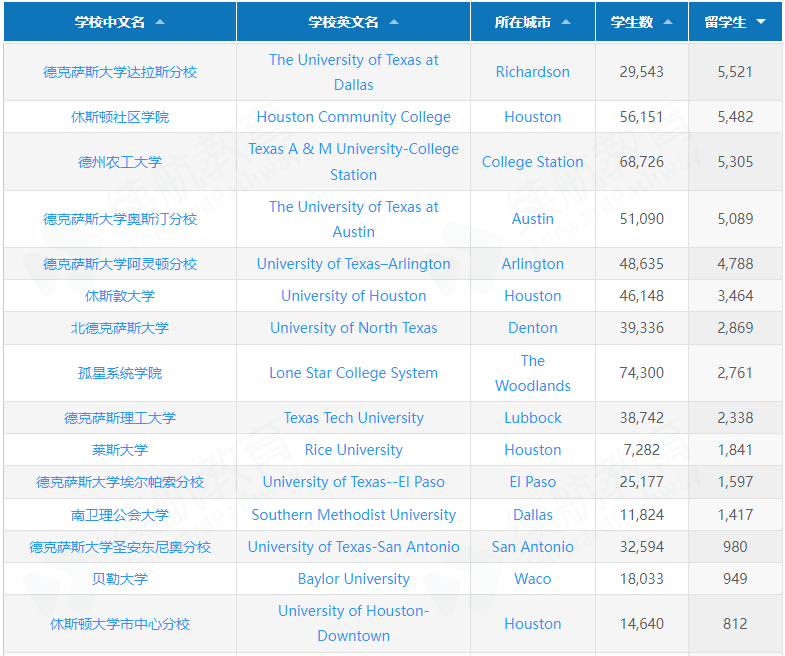
Task: Open The University of Texas at Austin link
Action: point(353,219)
